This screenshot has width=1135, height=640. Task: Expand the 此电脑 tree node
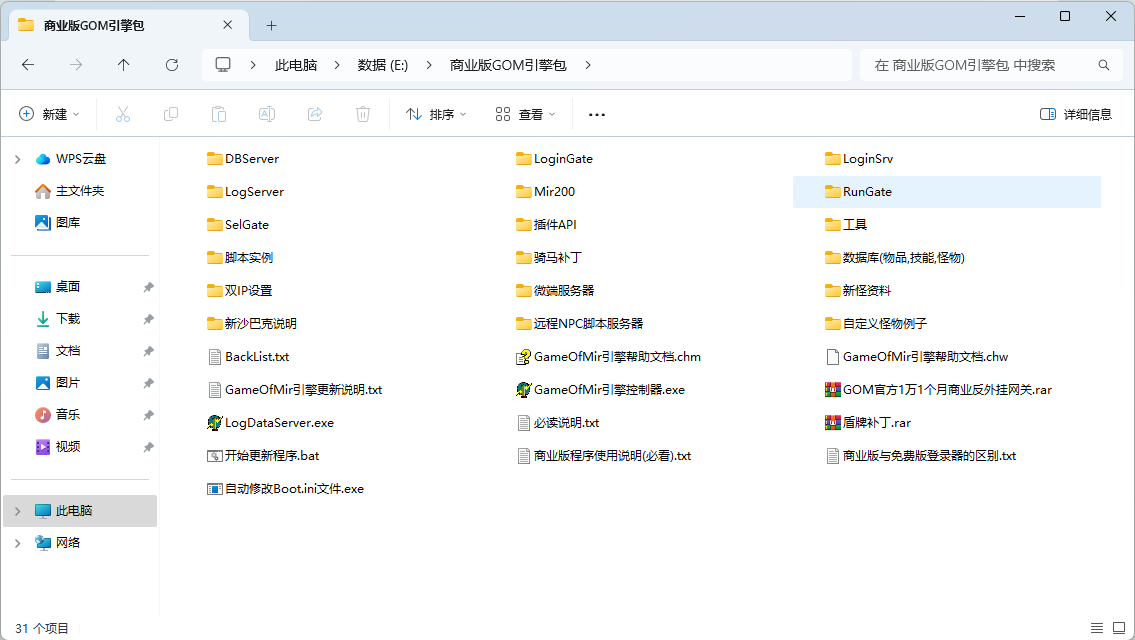(17, 511)
